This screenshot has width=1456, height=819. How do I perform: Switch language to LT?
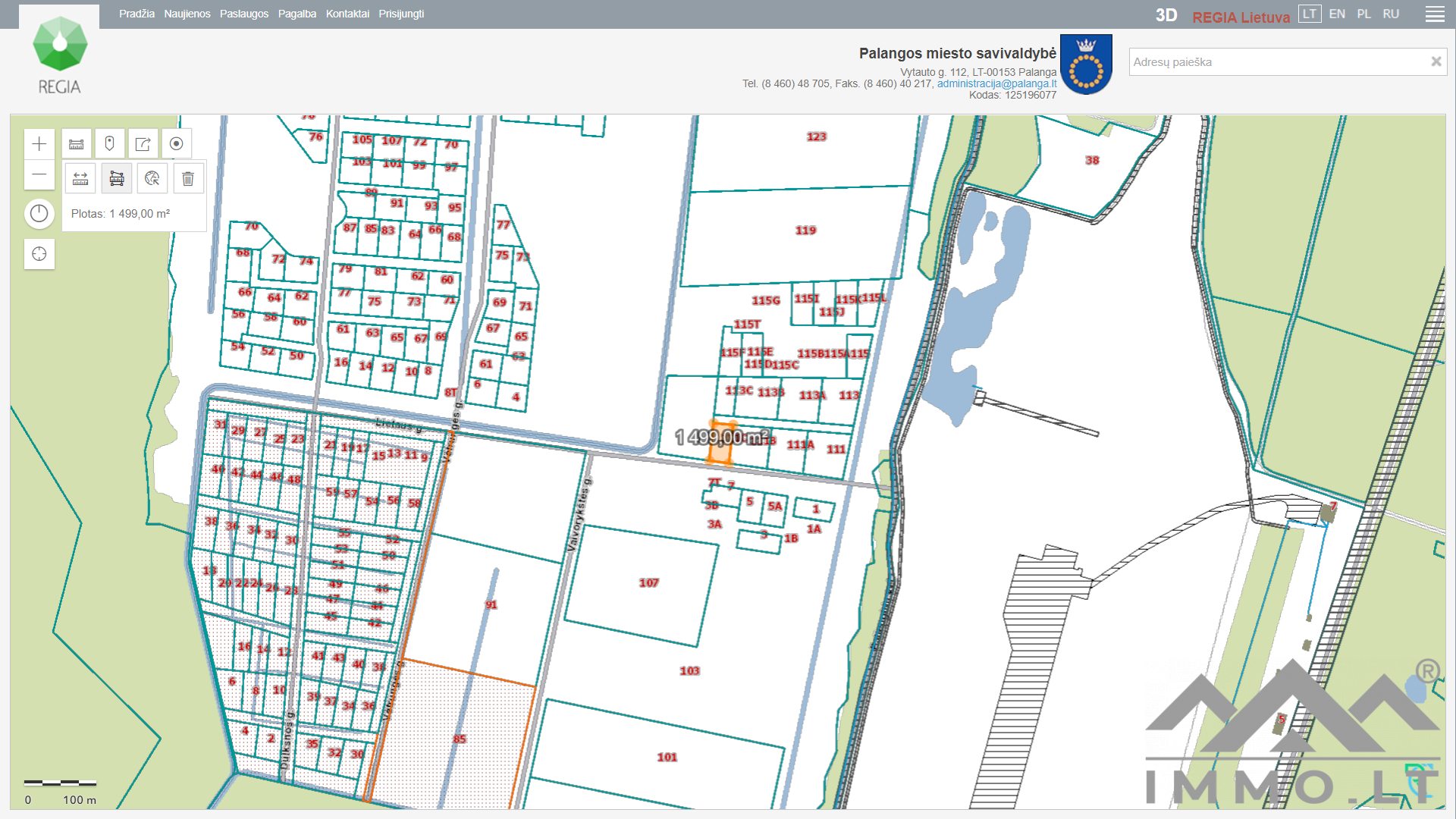coord(1310,14)
